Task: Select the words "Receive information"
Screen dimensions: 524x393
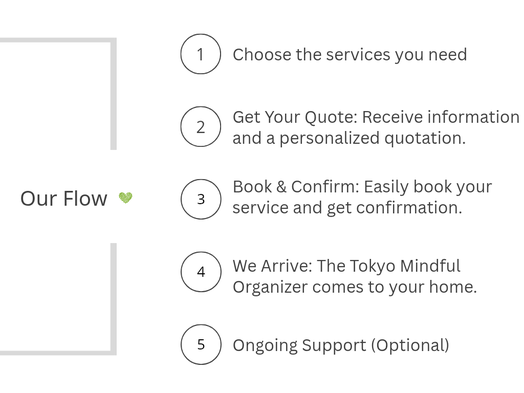Action: pyautogui.click(x=441, y=117)
